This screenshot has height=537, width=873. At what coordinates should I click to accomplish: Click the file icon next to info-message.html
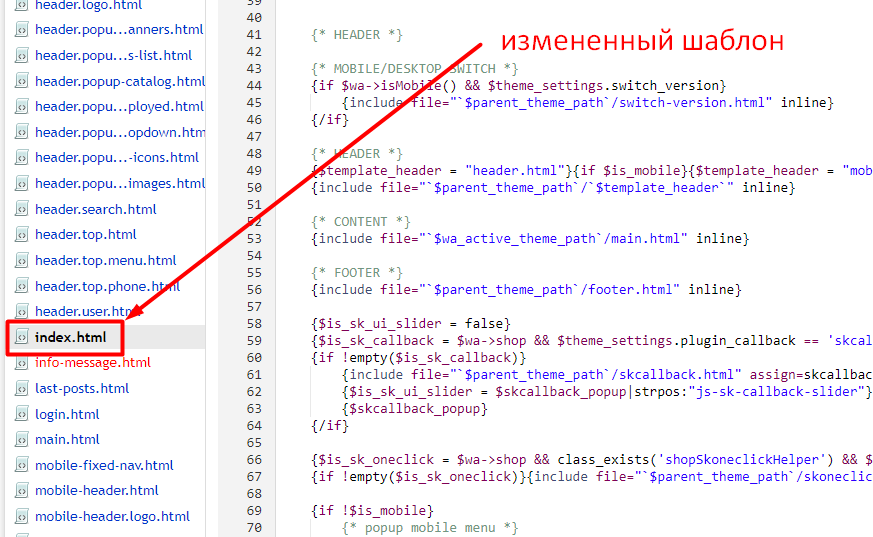[21, 363]
